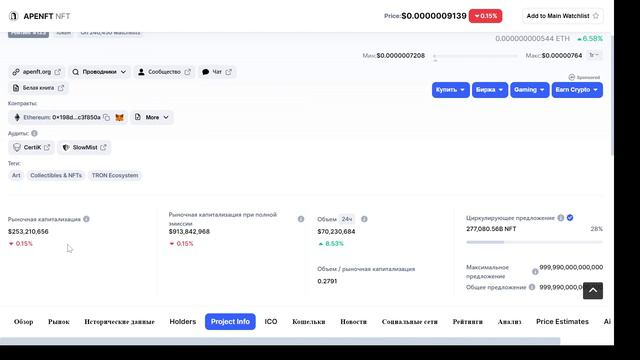Click the Белая книга document icon
Viewport: 640px width, 360px height.
click(16, 88)
